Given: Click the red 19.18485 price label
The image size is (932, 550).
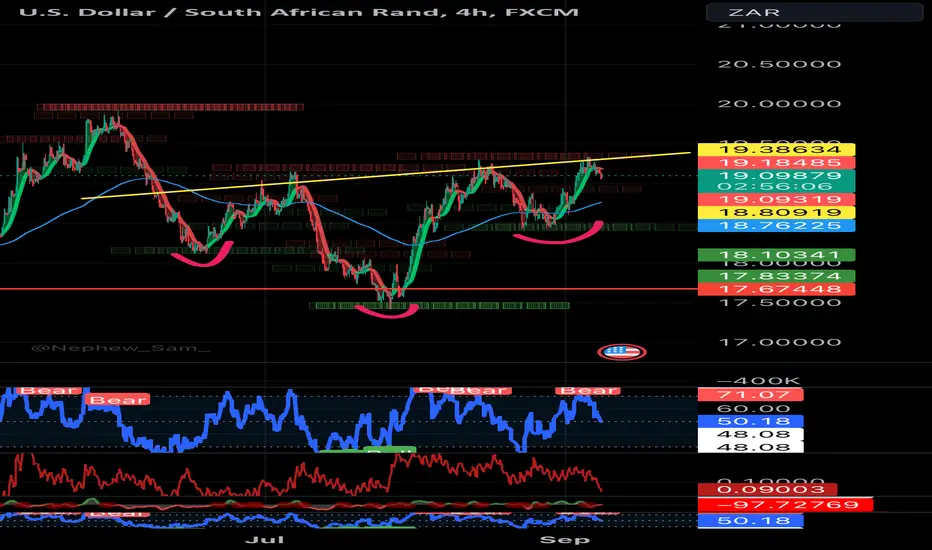Looking at the screenshot, I should pyautogui.click(x=776, y=162).
